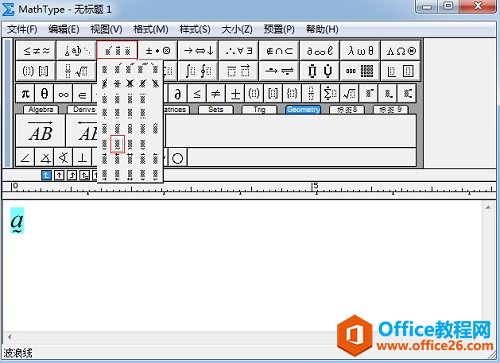Switch to the Algebra tab
Viewport: 500px width, 363px height.
(41, 109)
